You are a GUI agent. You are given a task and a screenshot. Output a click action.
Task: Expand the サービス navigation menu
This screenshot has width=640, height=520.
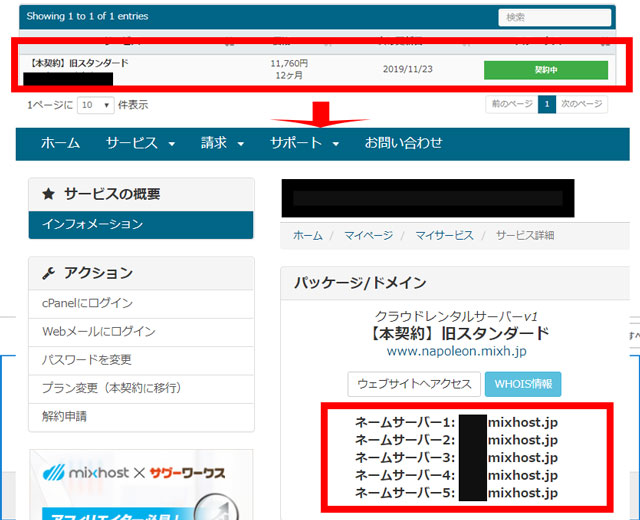140,143
